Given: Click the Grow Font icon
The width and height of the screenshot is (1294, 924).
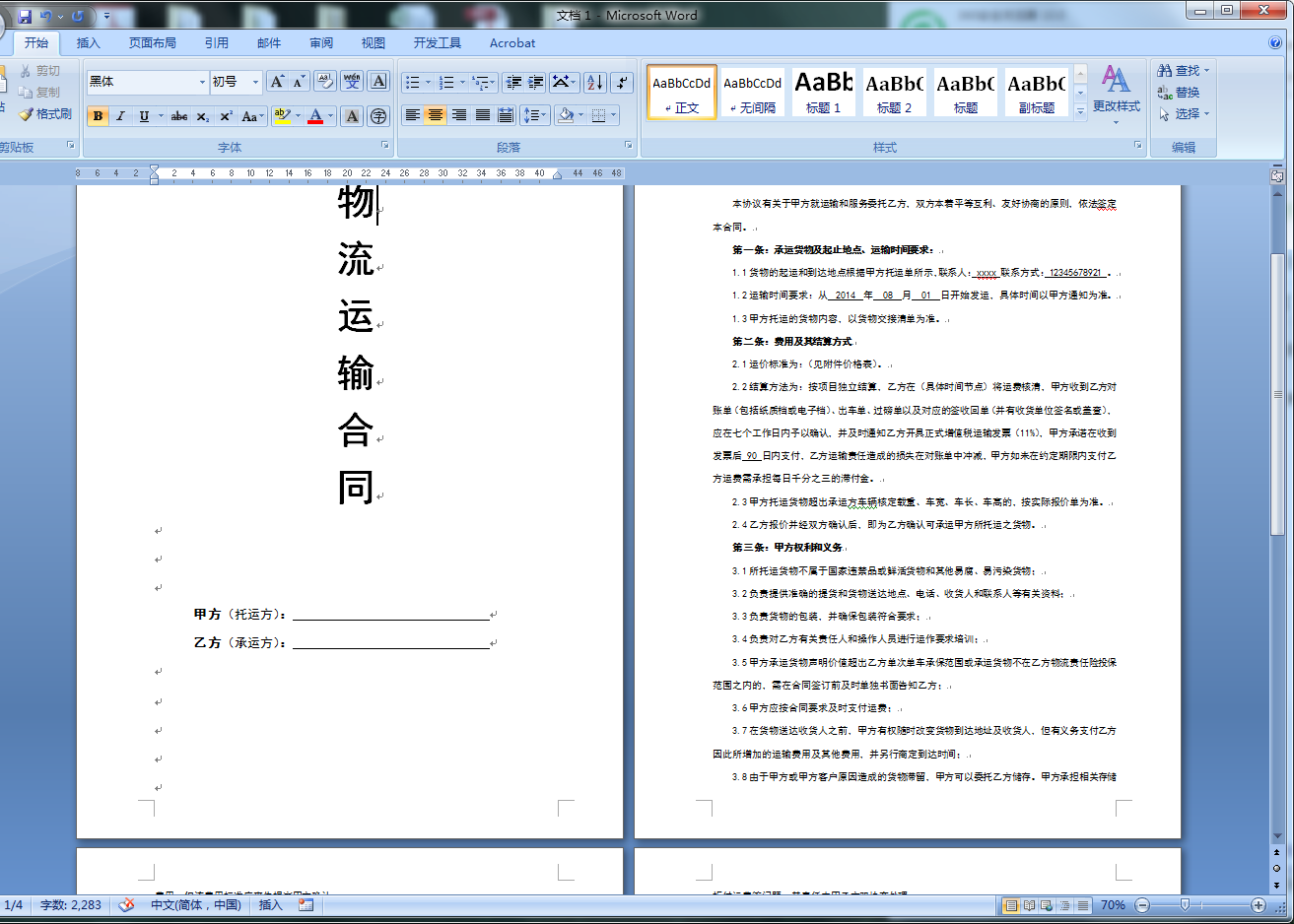Looking at the screenshot, I should click(x=277, y=82).
